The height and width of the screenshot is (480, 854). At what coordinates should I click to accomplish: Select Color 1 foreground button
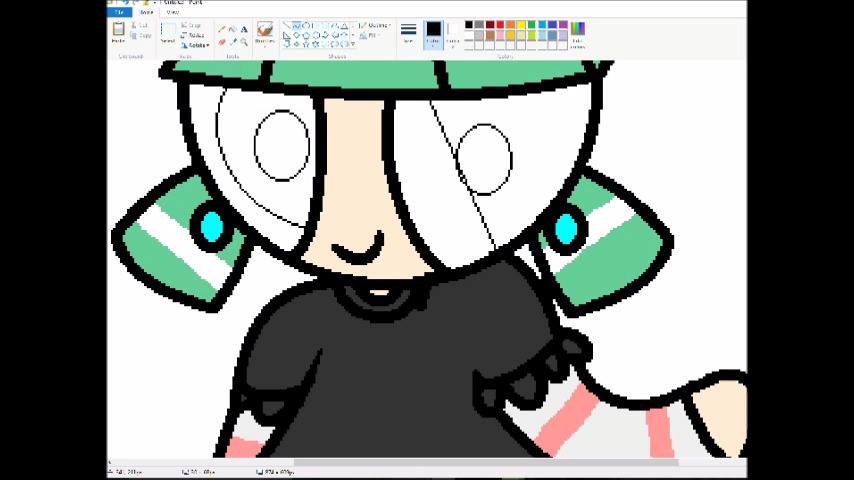point(434,35)
